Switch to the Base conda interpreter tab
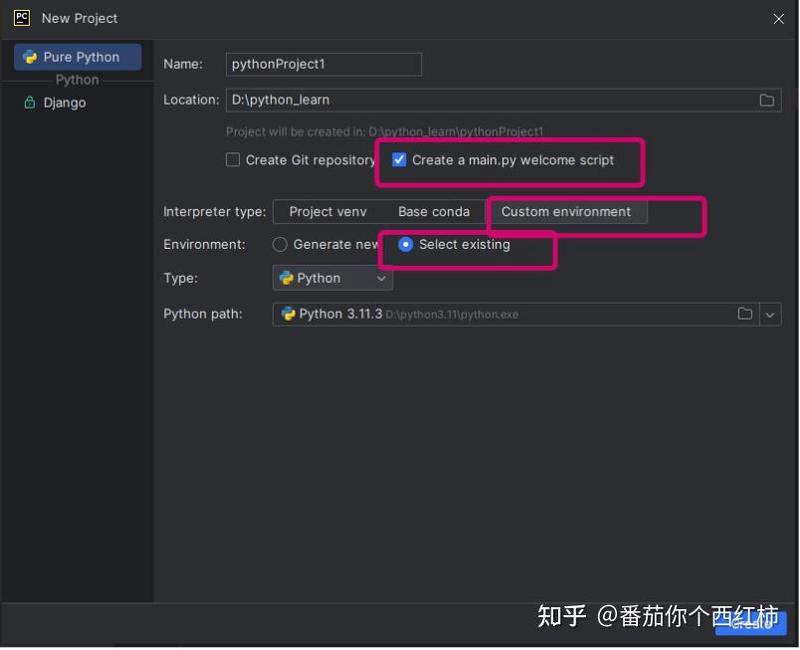 point(434,212)
